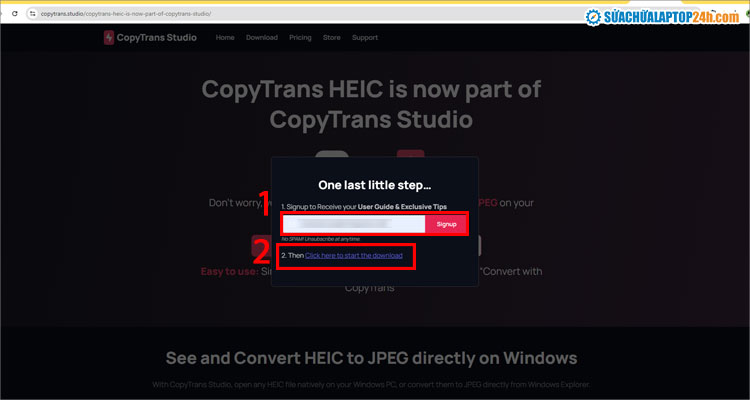Screen dimensions: 750x400
Task: Click the CopyTrans Studio logo
Action: click(x=150, y=37)
